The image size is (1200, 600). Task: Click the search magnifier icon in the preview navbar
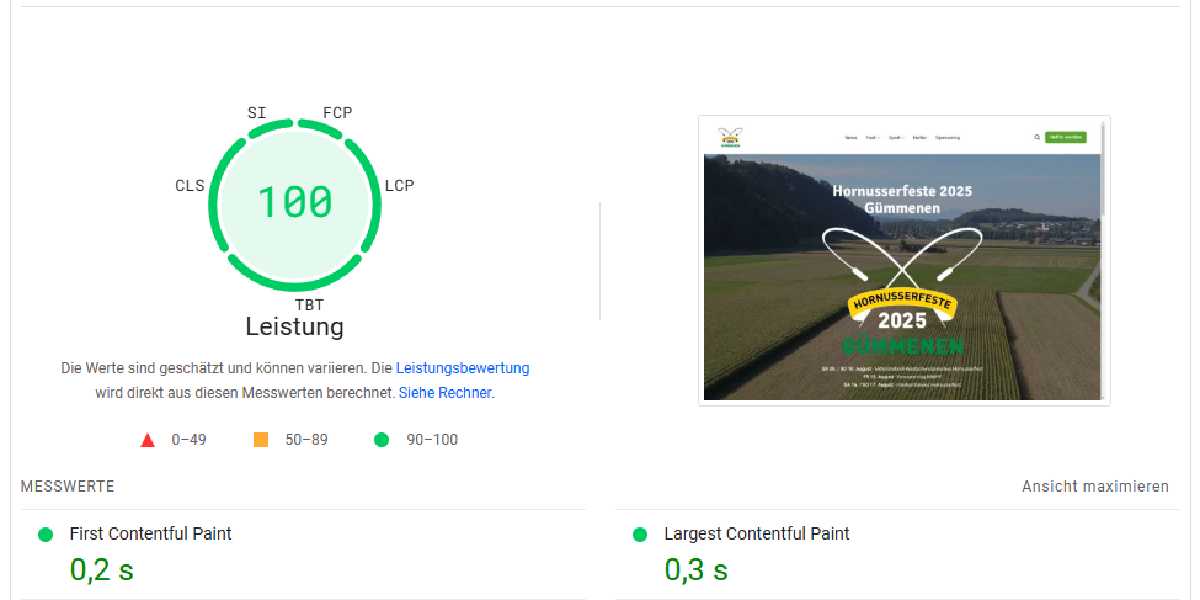click(1036, 137)
